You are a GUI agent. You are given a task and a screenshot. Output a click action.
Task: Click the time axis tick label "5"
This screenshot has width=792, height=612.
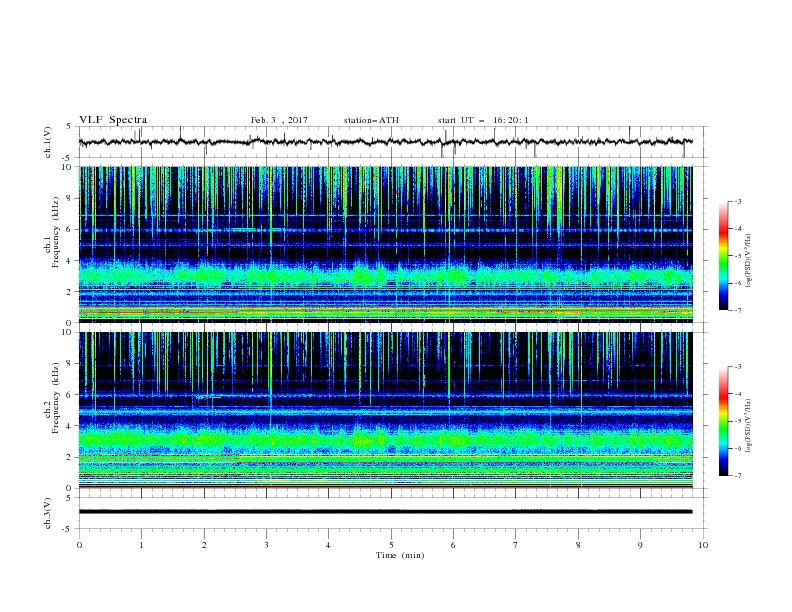pos(391,545)
